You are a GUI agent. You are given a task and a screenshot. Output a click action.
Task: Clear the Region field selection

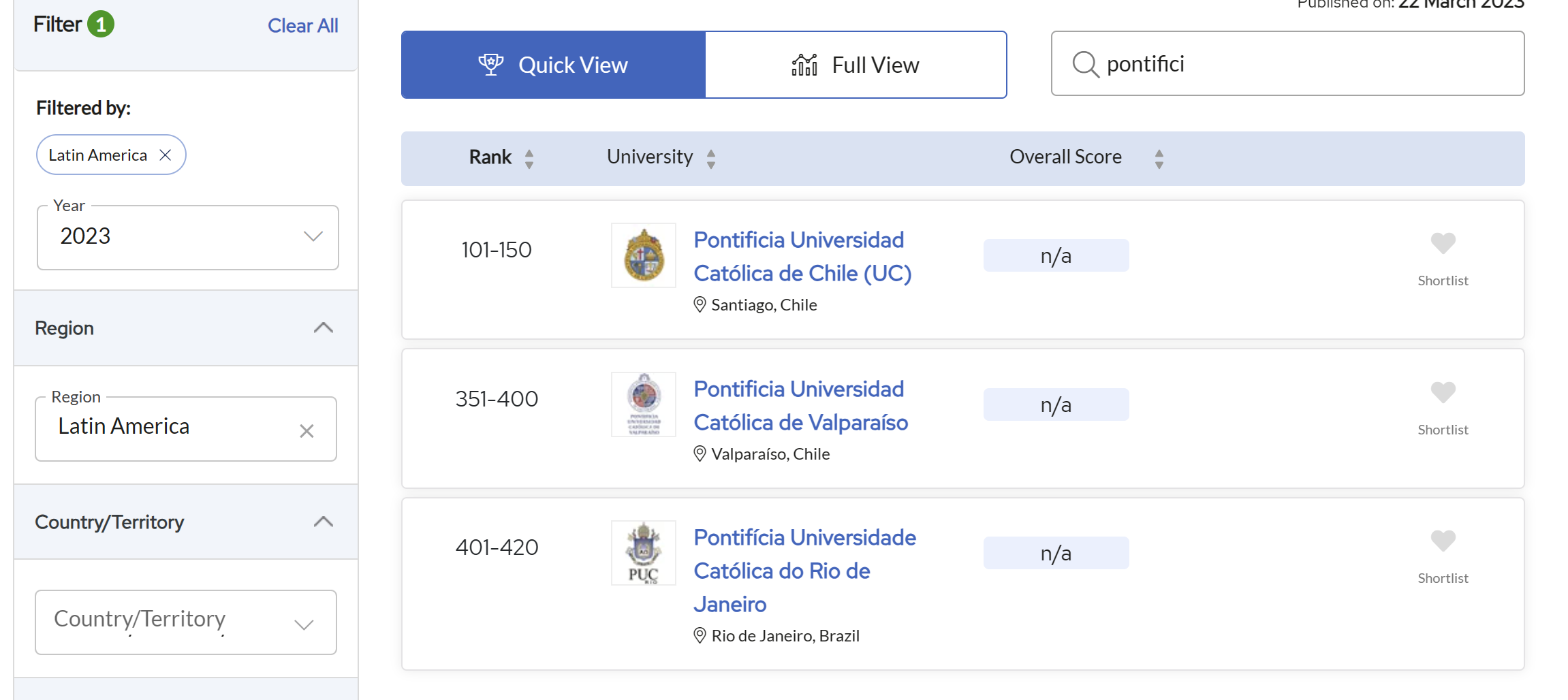307,431
